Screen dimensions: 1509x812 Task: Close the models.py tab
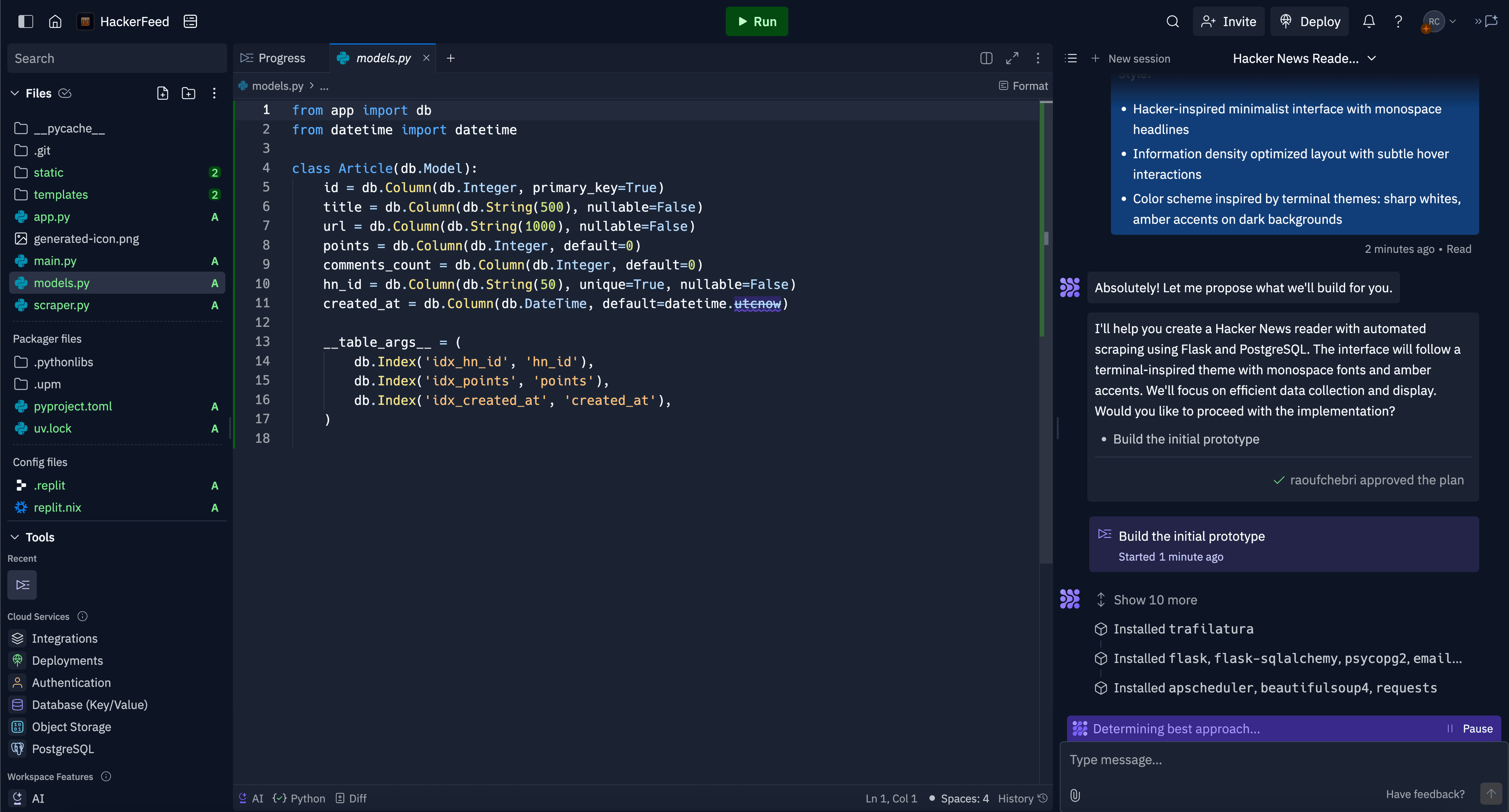pyautogui.click(x=426, y=58)
